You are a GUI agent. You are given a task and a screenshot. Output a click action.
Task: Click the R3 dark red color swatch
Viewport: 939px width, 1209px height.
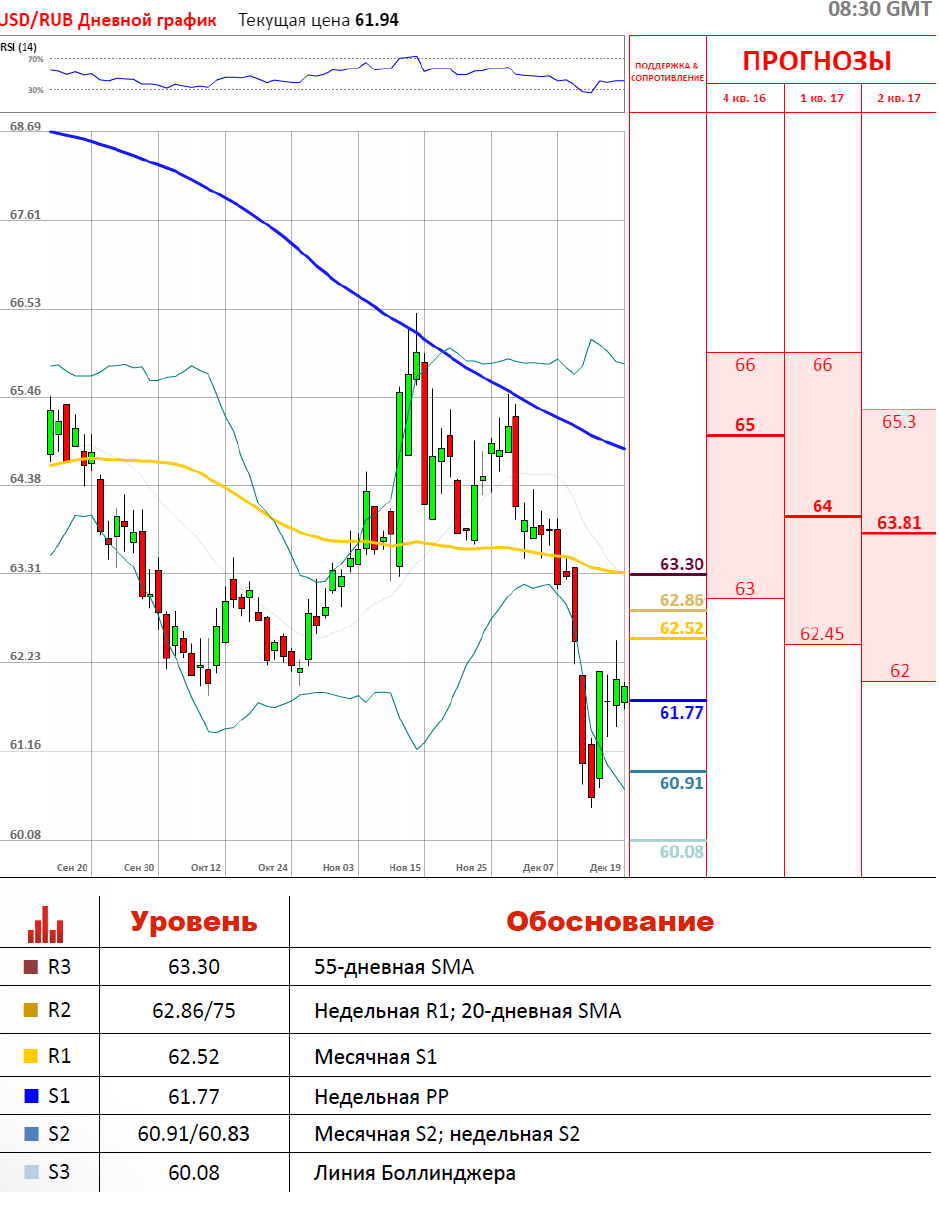tap(30, 967)
